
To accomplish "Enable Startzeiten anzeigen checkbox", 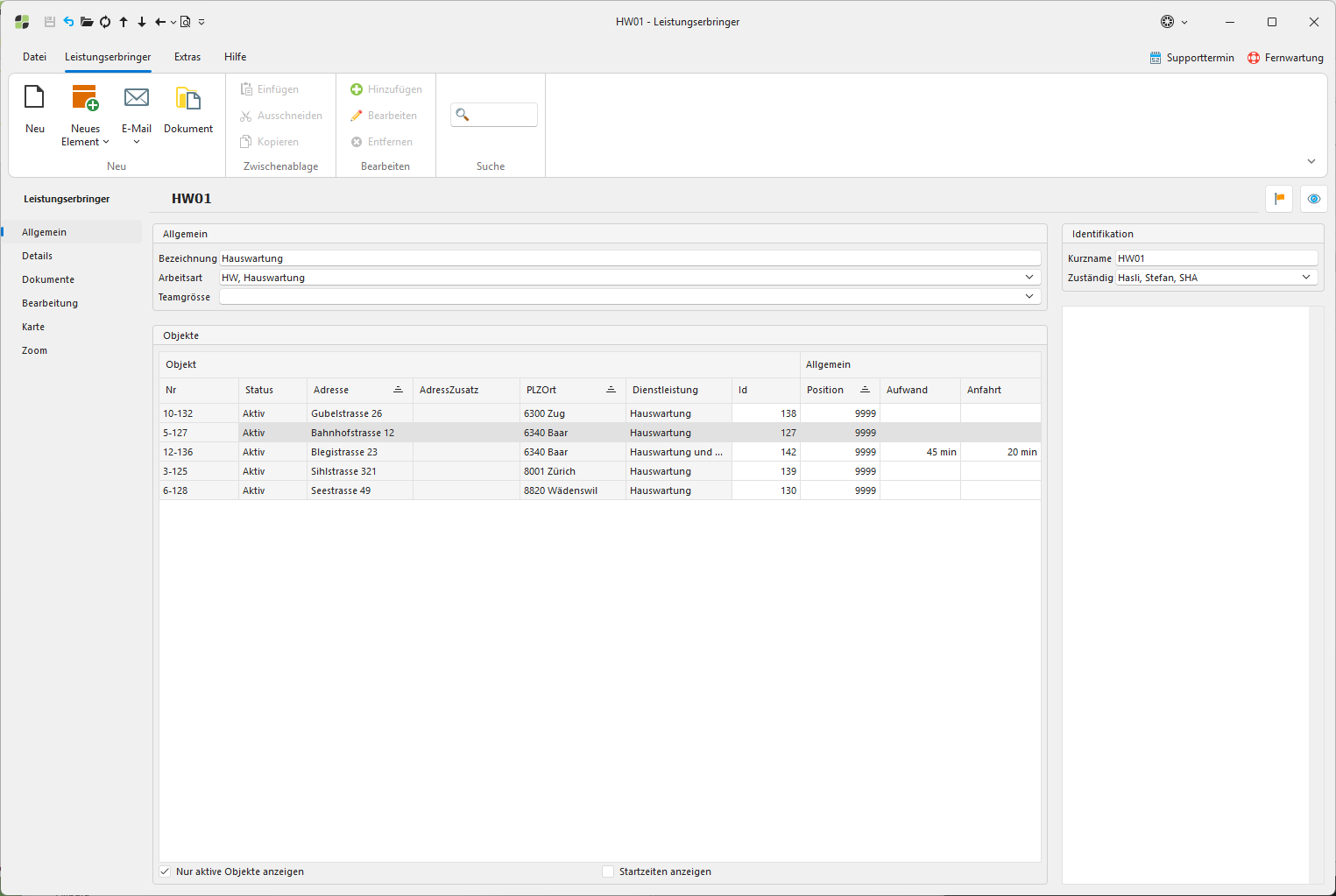I will click(x=608, y=871).
